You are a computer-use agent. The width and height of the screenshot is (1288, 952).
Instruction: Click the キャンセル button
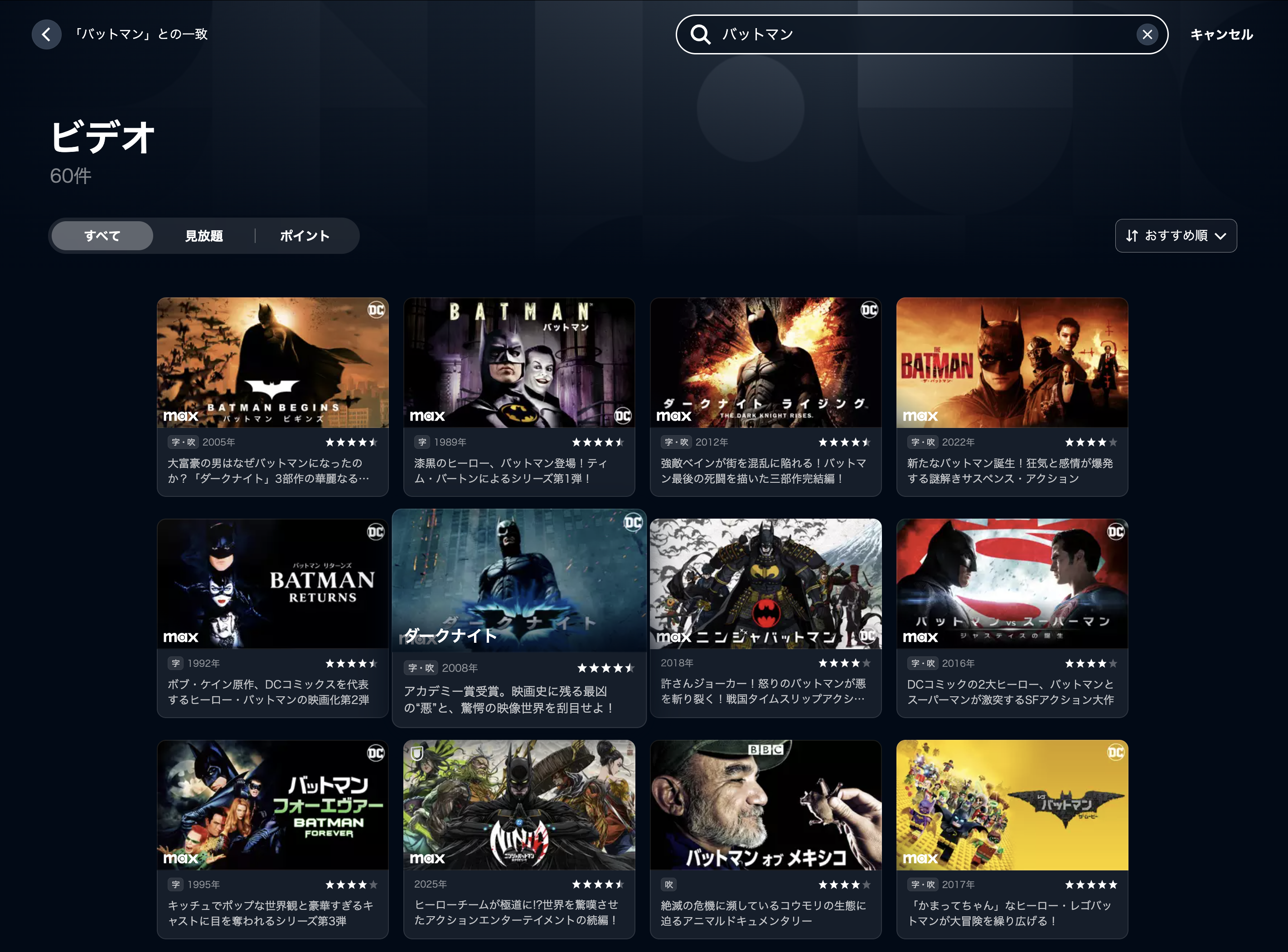pyautogui.click(x=1221, y=34)
